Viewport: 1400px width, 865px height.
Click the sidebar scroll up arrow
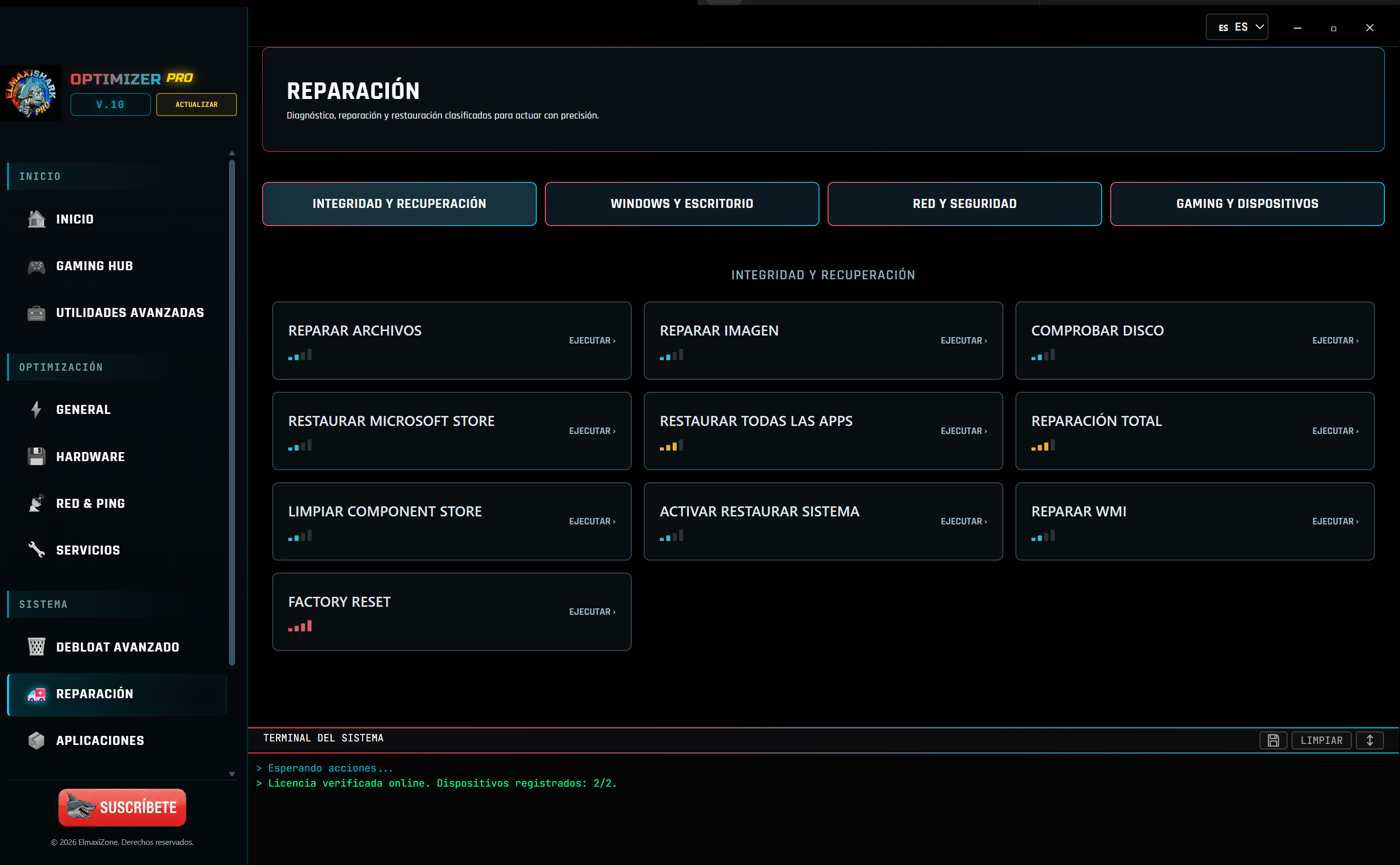pyautogui.click(x=231, y=153)
